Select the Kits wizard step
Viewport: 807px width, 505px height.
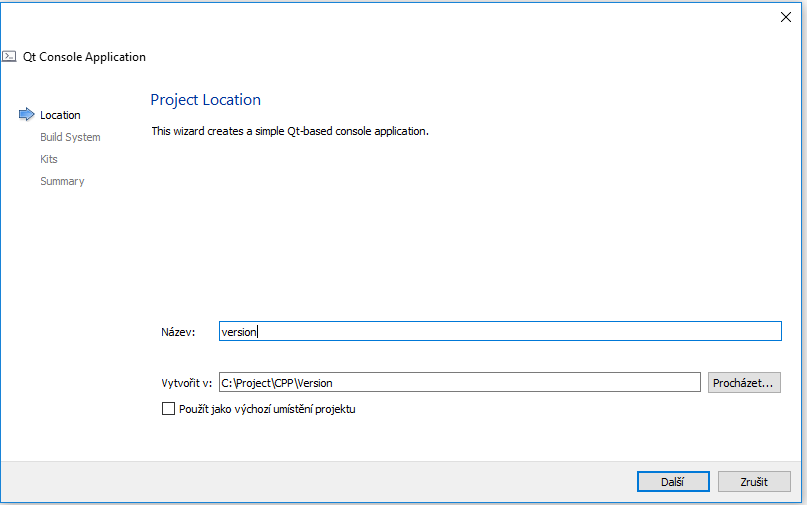pyautogui.click(x=49, y=159)
